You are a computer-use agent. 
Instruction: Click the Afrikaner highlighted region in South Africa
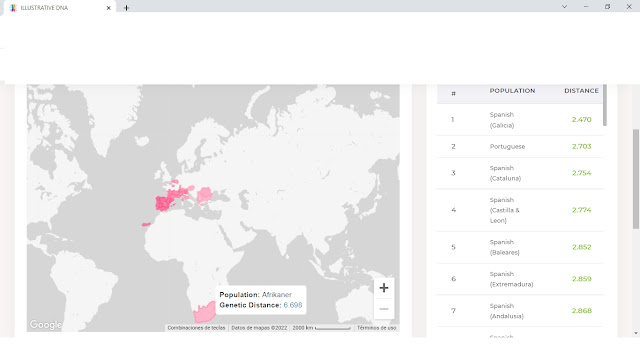pos(203,313)
